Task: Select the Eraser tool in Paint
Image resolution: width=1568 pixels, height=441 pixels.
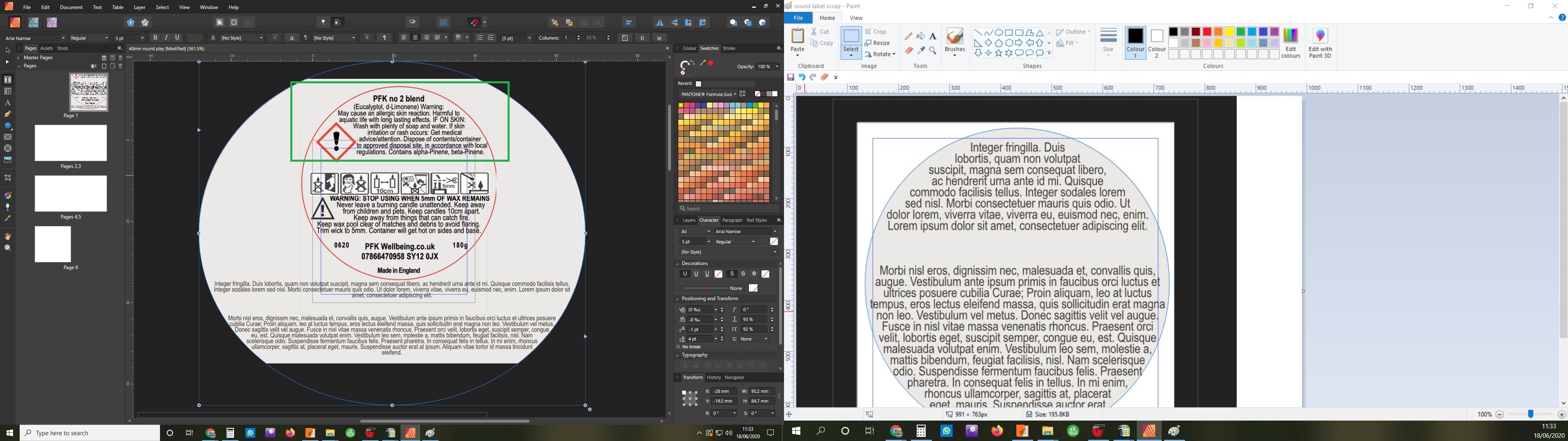Action: click(909, 51)
